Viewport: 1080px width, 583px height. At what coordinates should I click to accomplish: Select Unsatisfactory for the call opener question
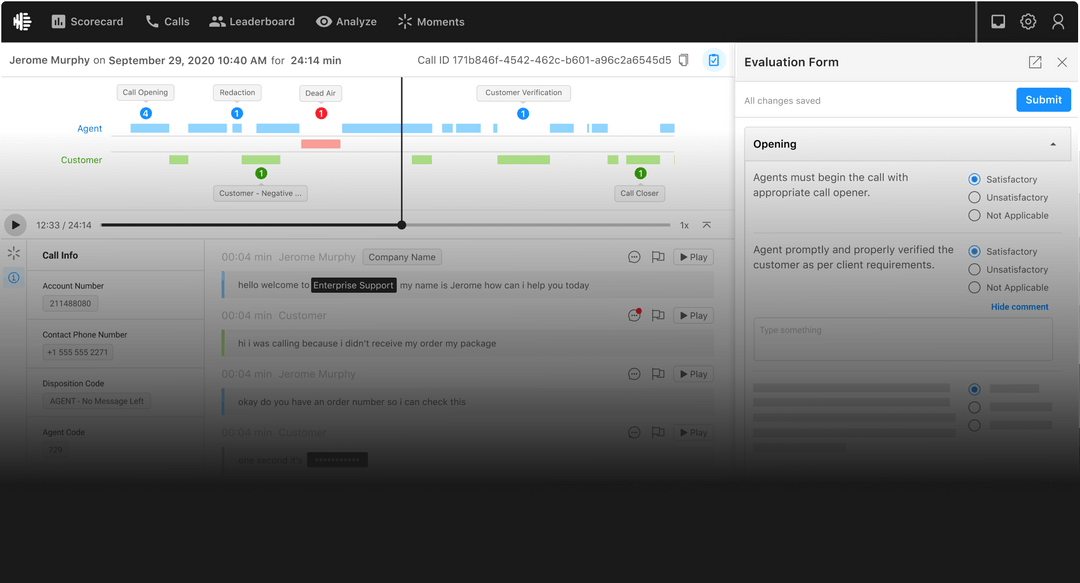(974, 197)
